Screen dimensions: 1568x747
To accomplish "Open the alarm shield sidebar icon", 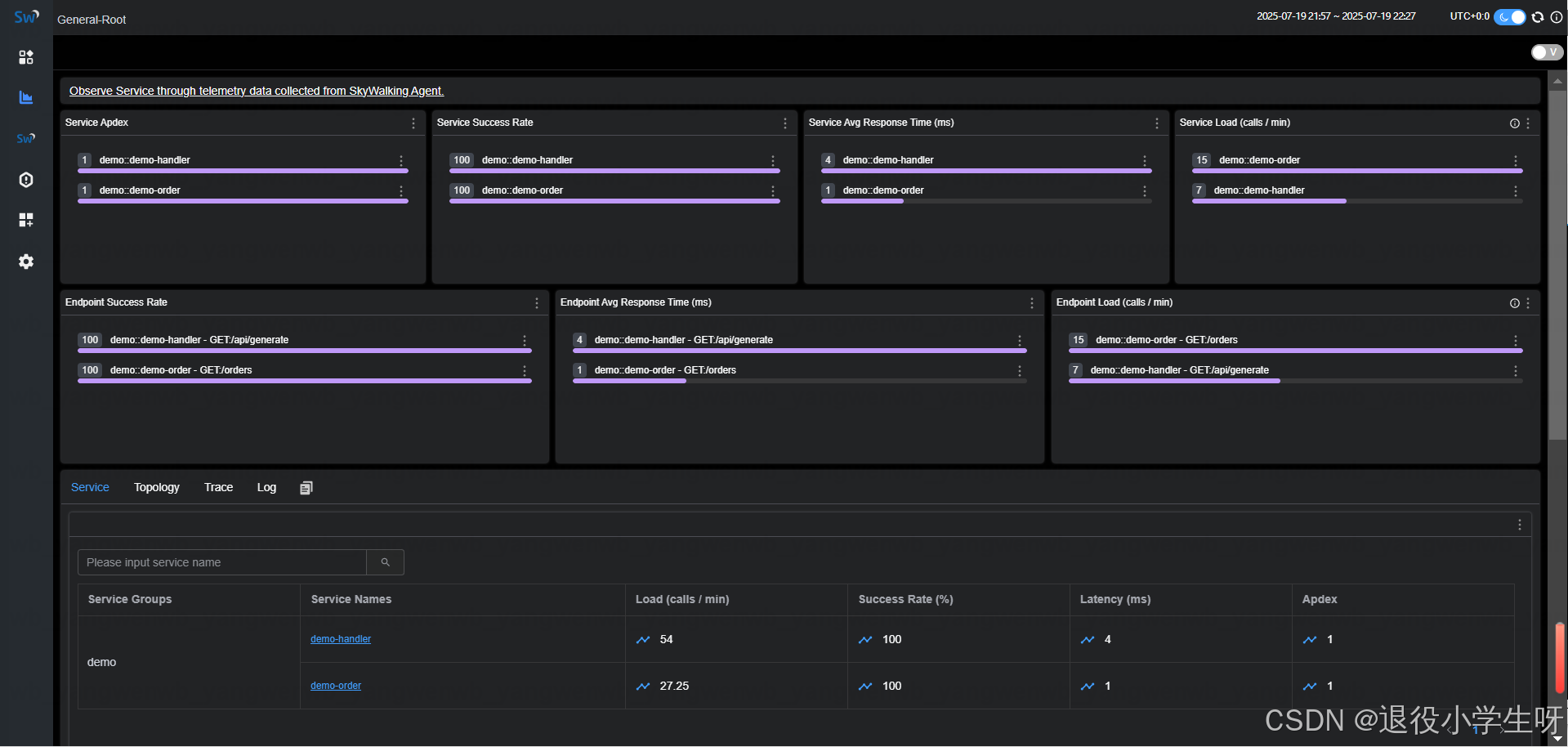I will coord(26,179).
